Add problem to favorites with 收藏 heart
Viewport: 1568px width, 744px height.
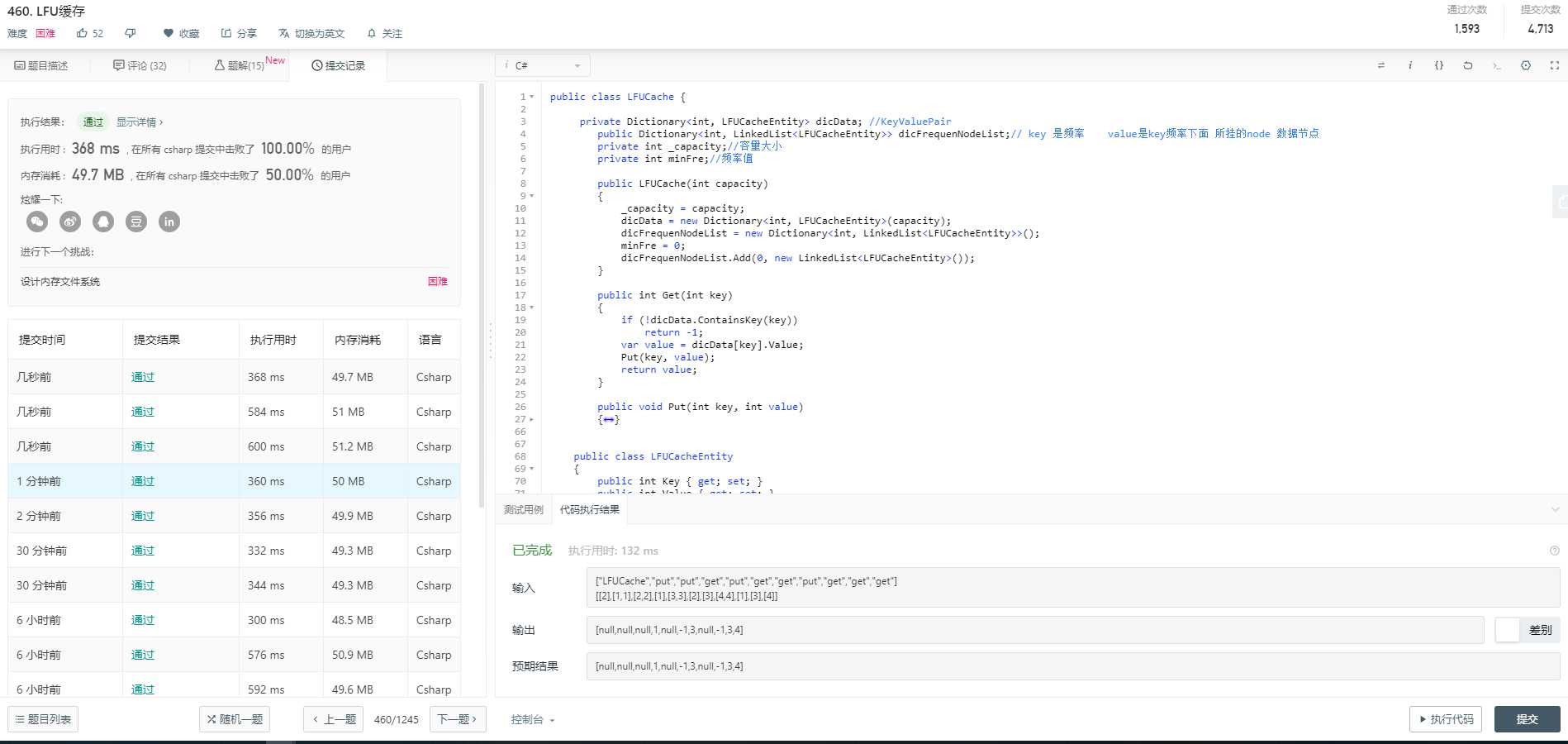pos(181,33)
